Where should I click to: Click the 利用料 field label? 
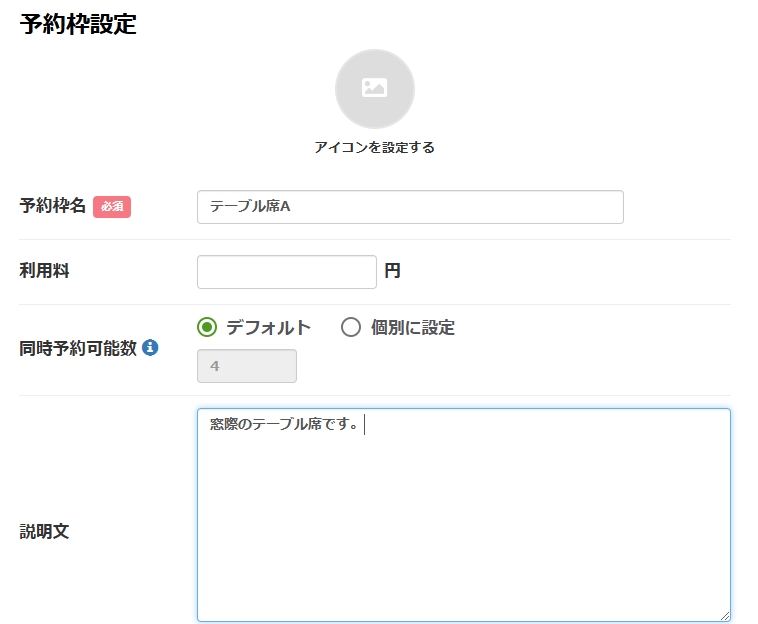(44, 270)
